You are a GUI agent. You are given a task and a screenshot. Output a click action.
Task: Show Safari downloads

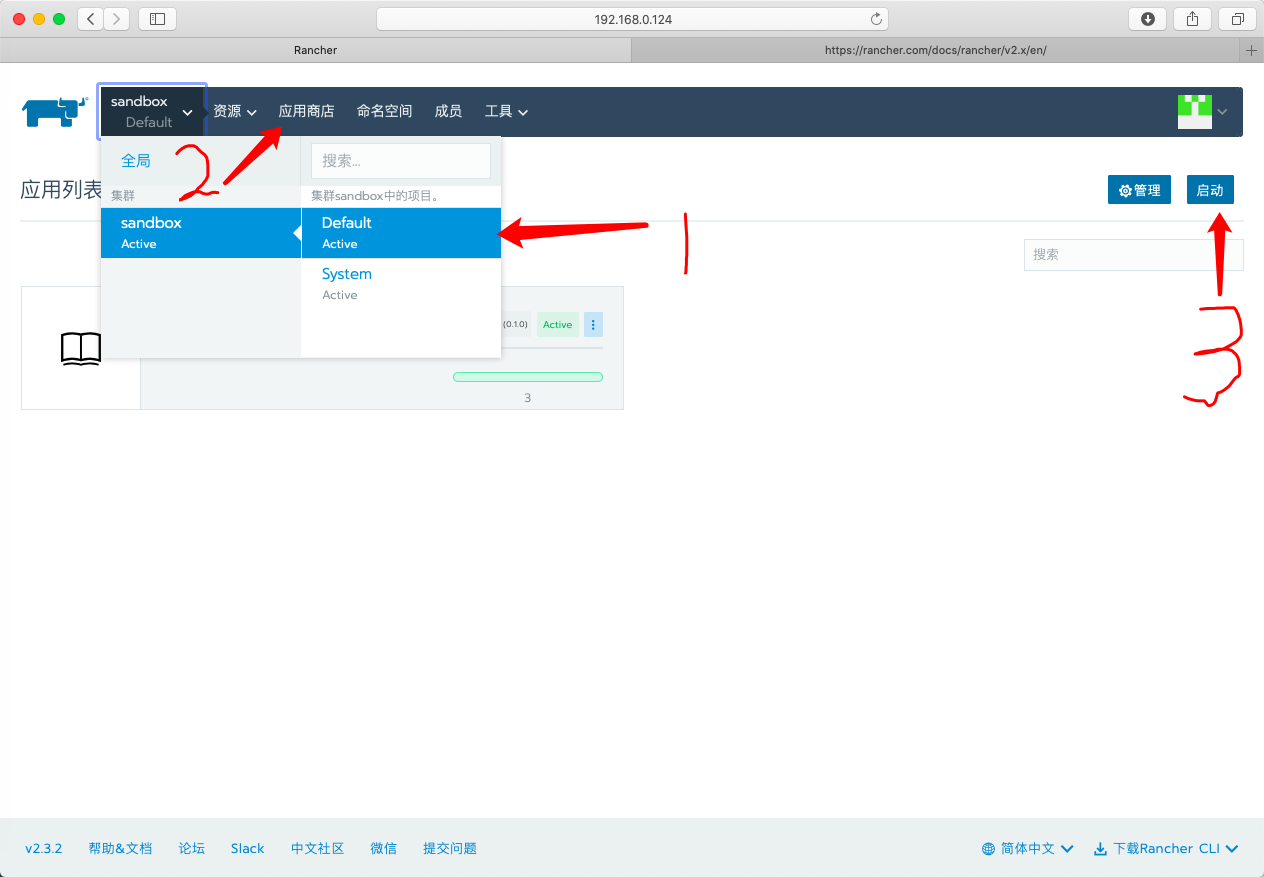tap(1148, 19)
